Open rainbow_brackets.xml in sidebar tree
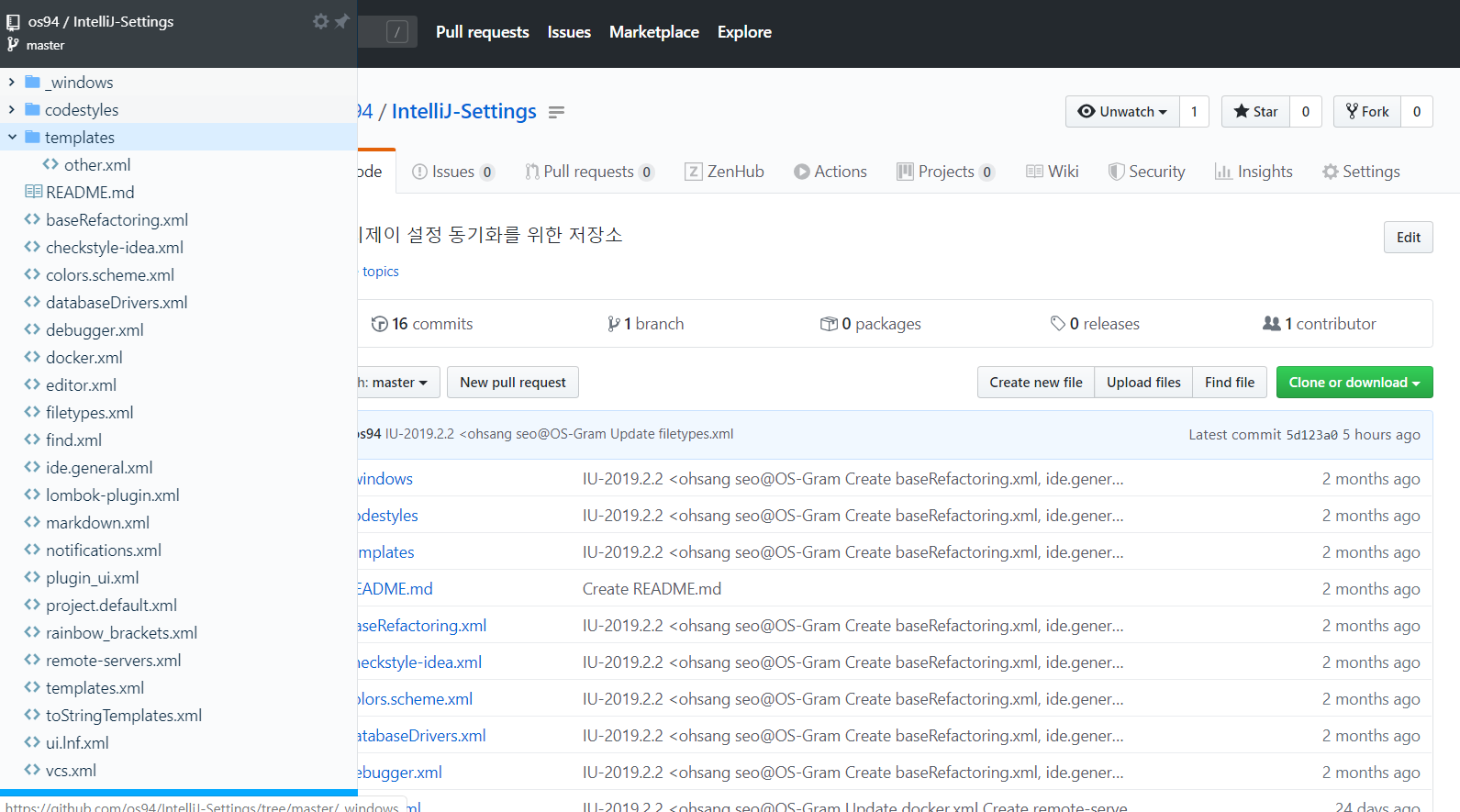 [122, 632]
